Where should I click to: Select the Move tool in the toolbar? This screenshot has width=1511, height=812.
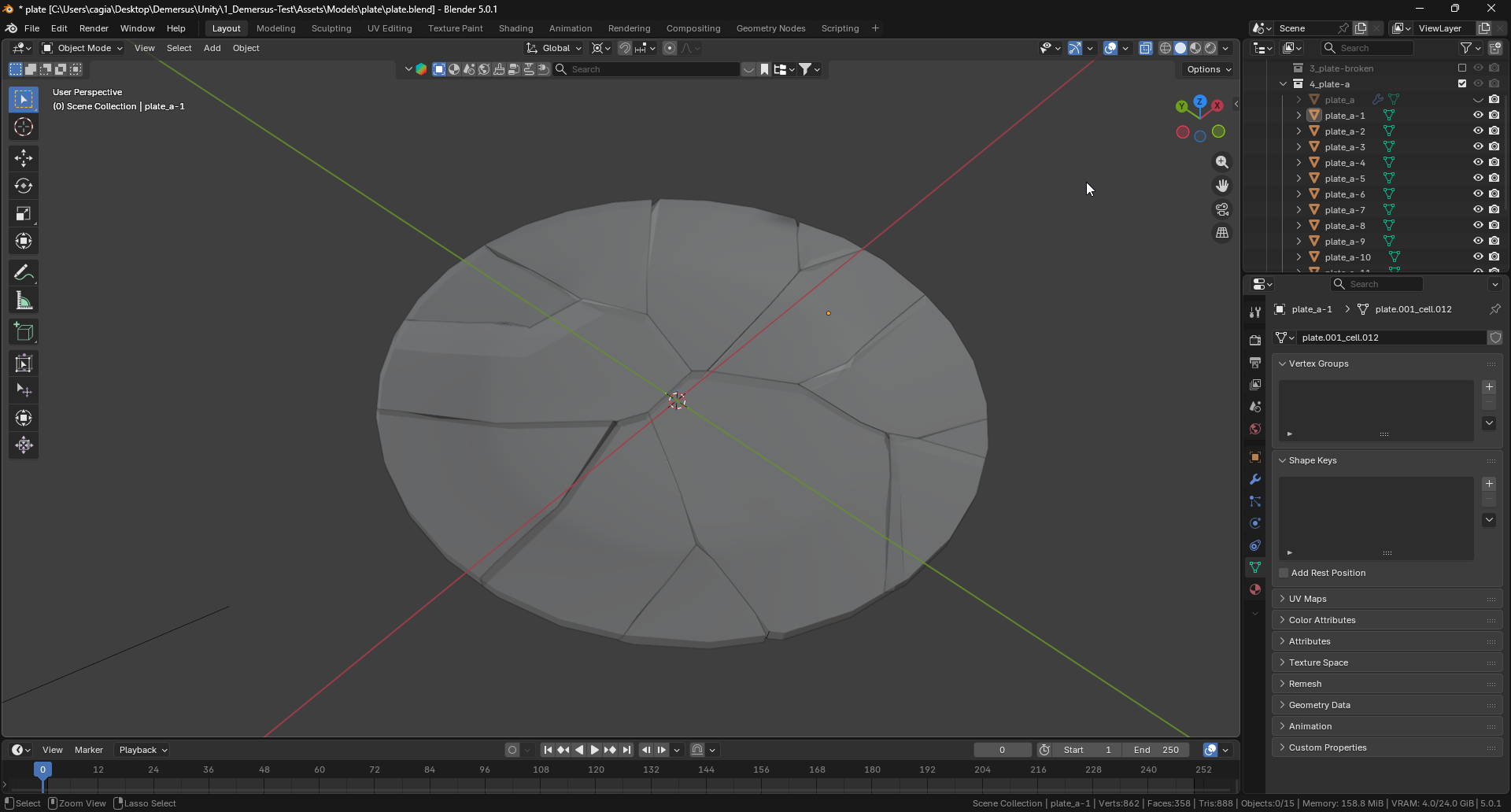point(24,158)
